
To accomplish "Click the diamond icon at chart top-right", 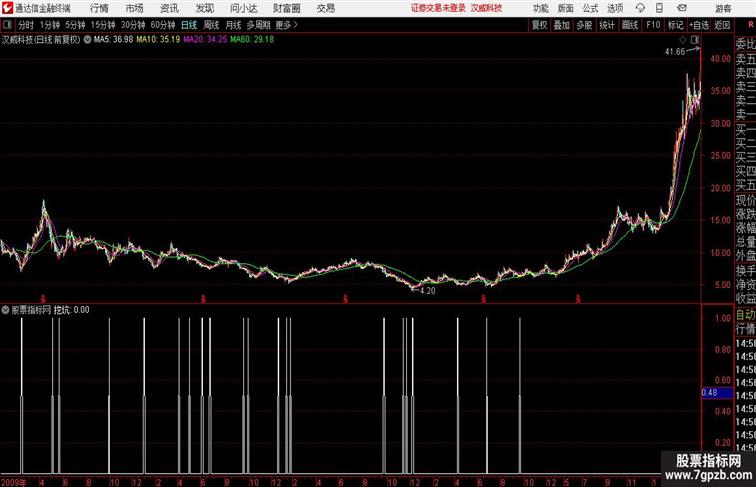I will (x=683, y=40).
